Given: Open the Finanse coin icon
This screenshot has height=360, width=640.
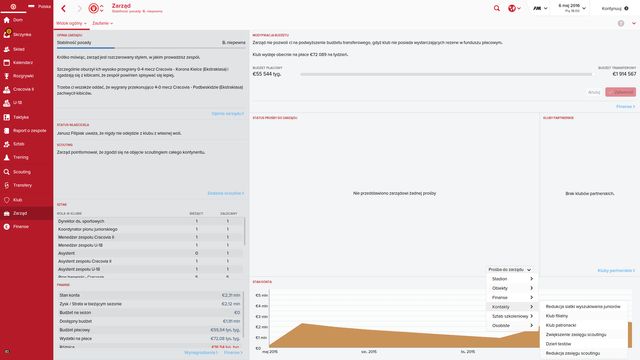Looking at the screenshot, I should 7,227.
